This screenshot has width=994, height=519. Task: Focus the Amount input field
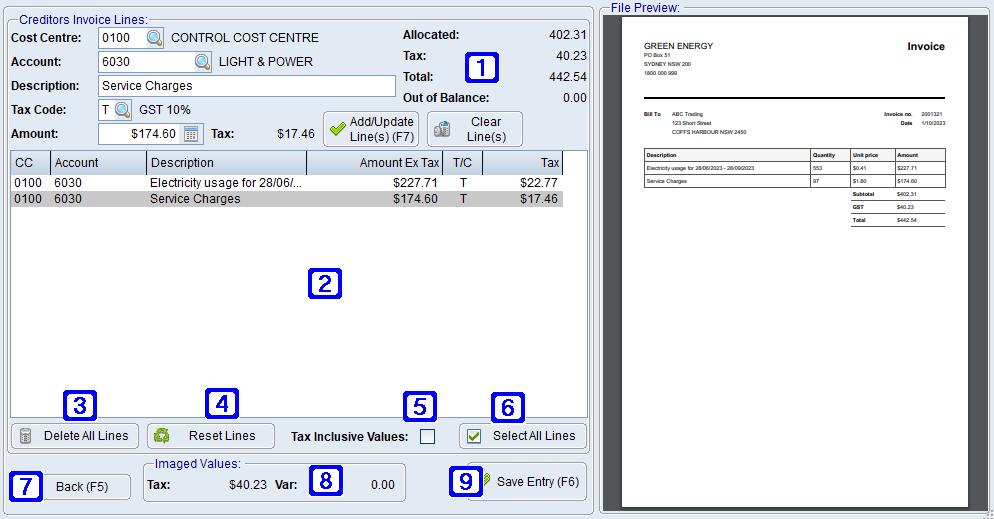[140, 134]
